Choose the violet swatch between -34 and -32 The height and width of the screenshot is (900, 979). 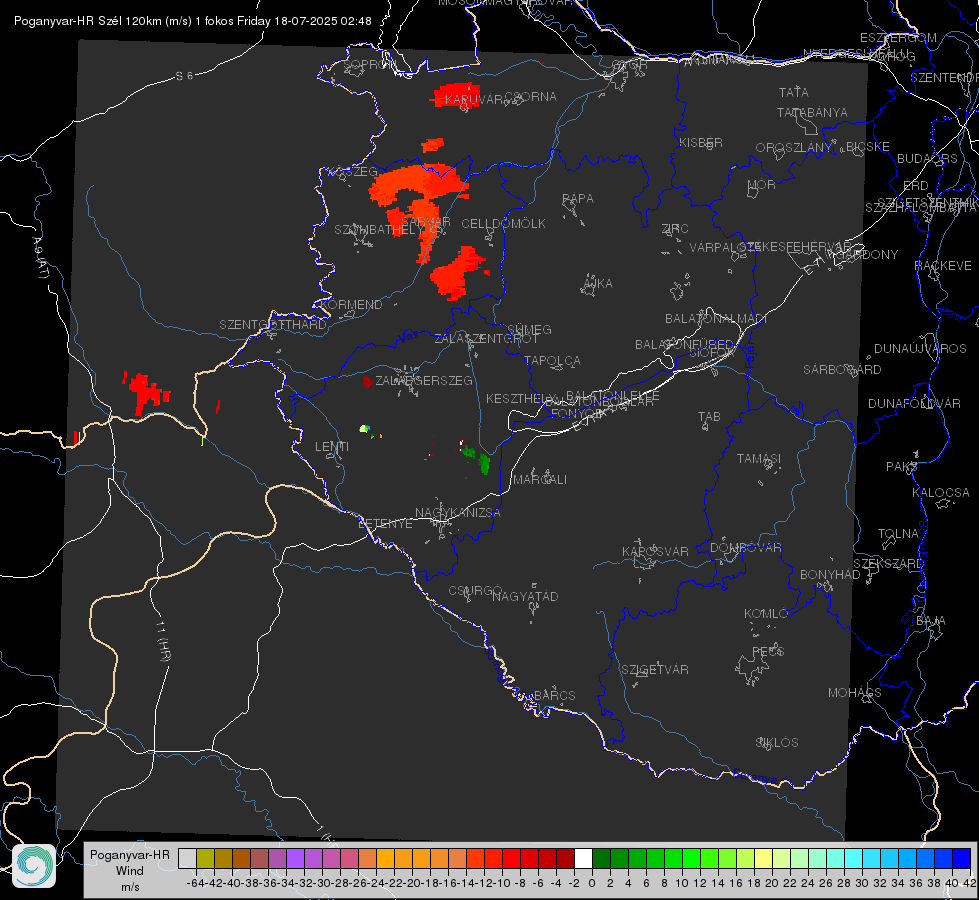(x=295, y=859)
